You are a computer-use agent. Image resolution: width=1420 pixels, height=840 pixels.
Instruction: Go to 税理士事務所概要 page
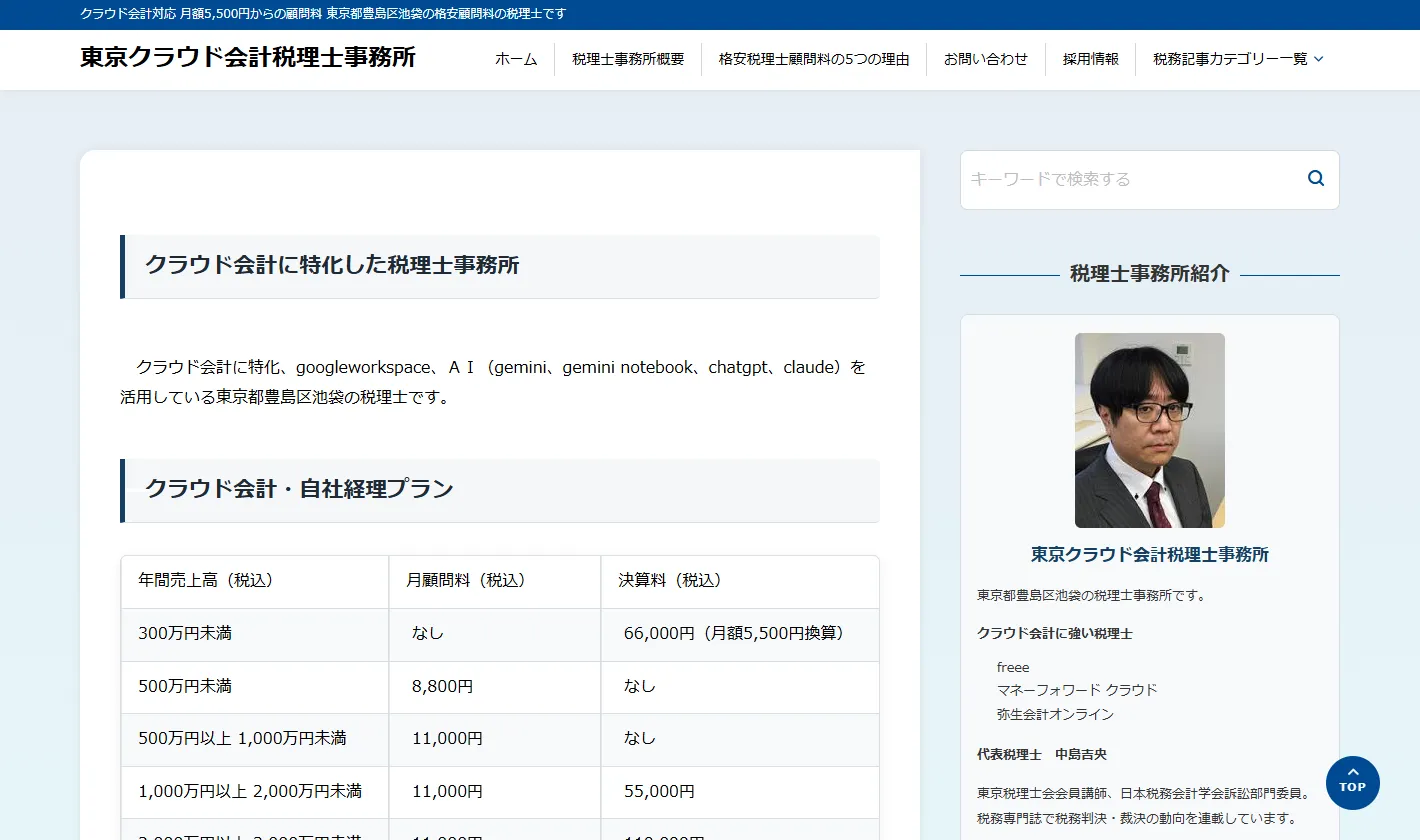(628, 59)
